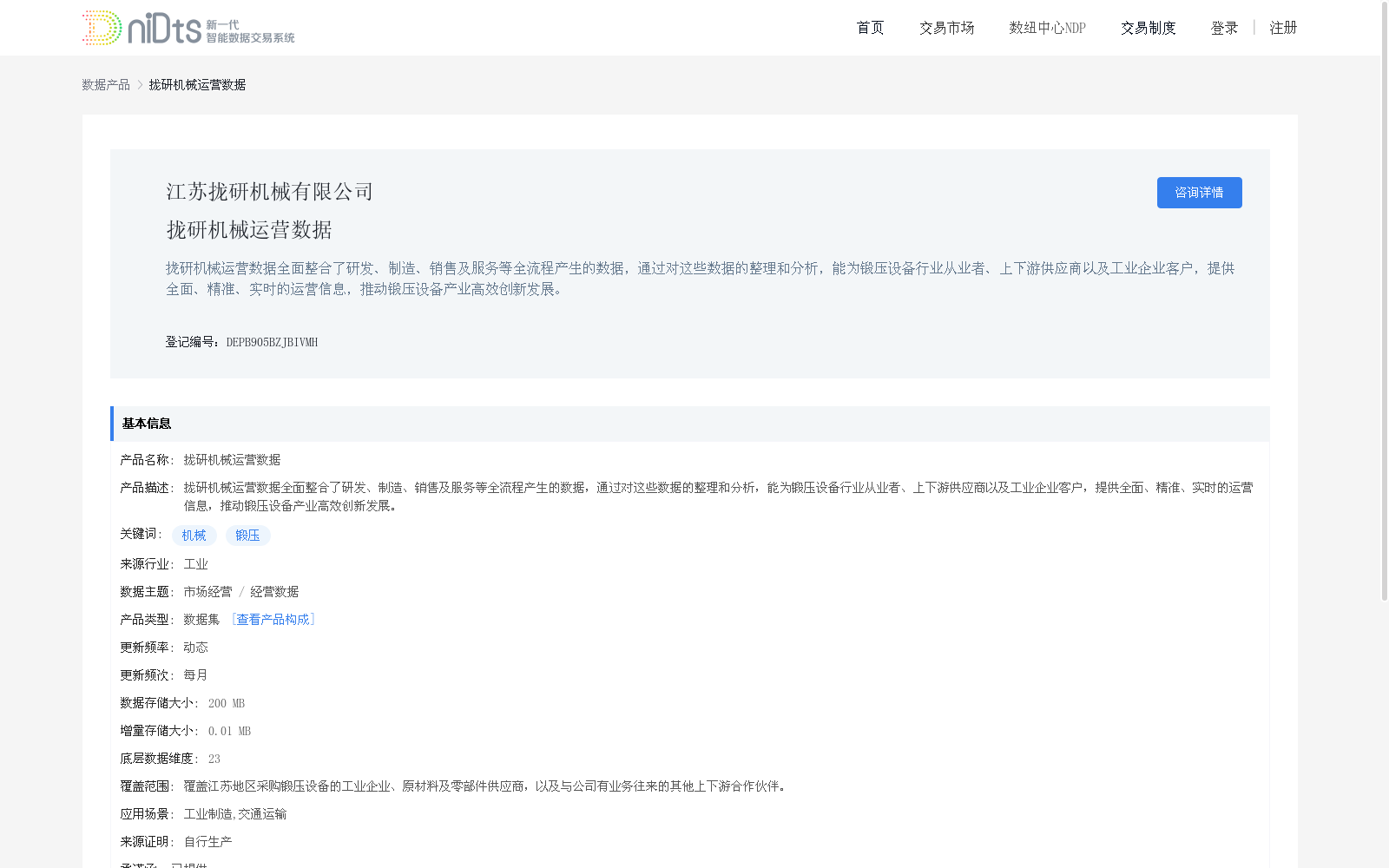Click the 来源证明 value 自行生产
This screenshot has width=1389, height=868.
207,842
